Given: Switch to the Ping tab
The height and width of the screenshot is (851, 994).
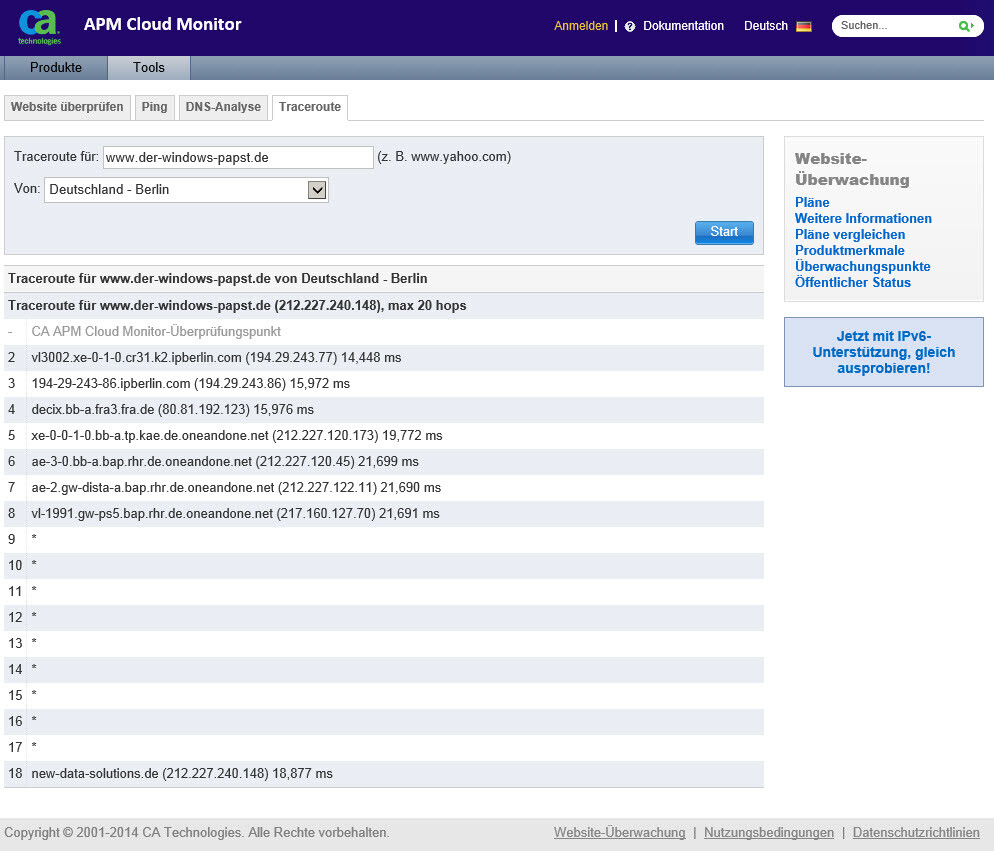Looking at the screenshot, I should (154, 107).
